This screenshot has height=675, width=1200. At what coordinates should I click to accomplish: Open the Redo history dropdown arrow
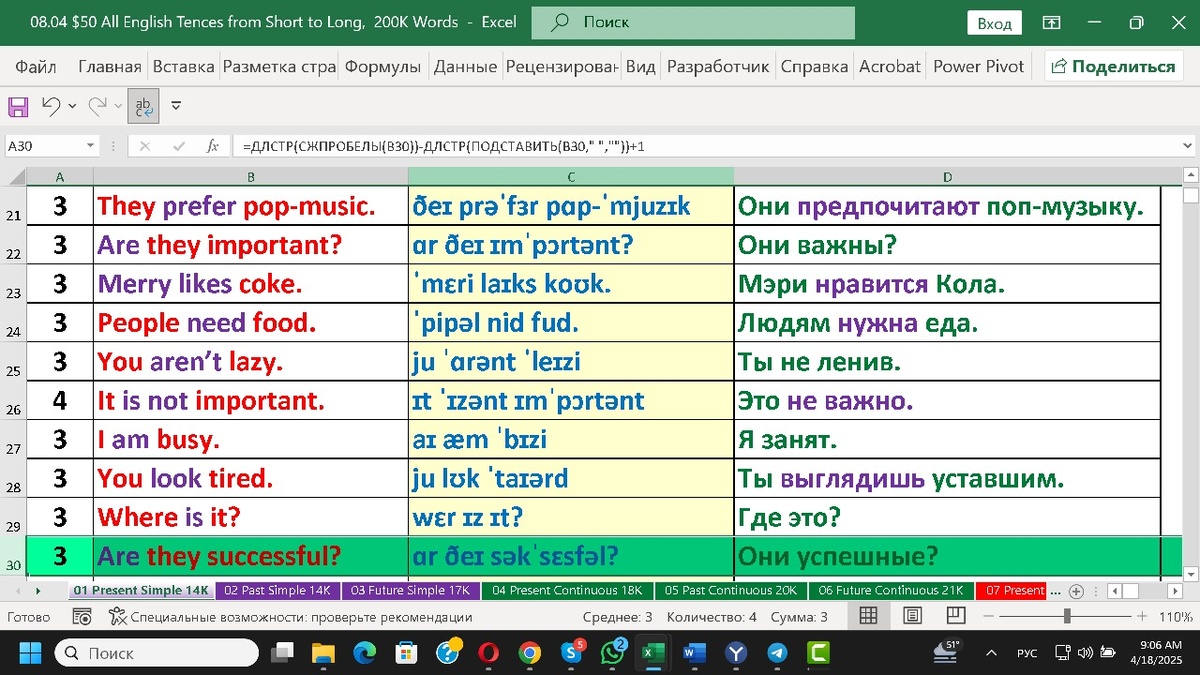117,106
